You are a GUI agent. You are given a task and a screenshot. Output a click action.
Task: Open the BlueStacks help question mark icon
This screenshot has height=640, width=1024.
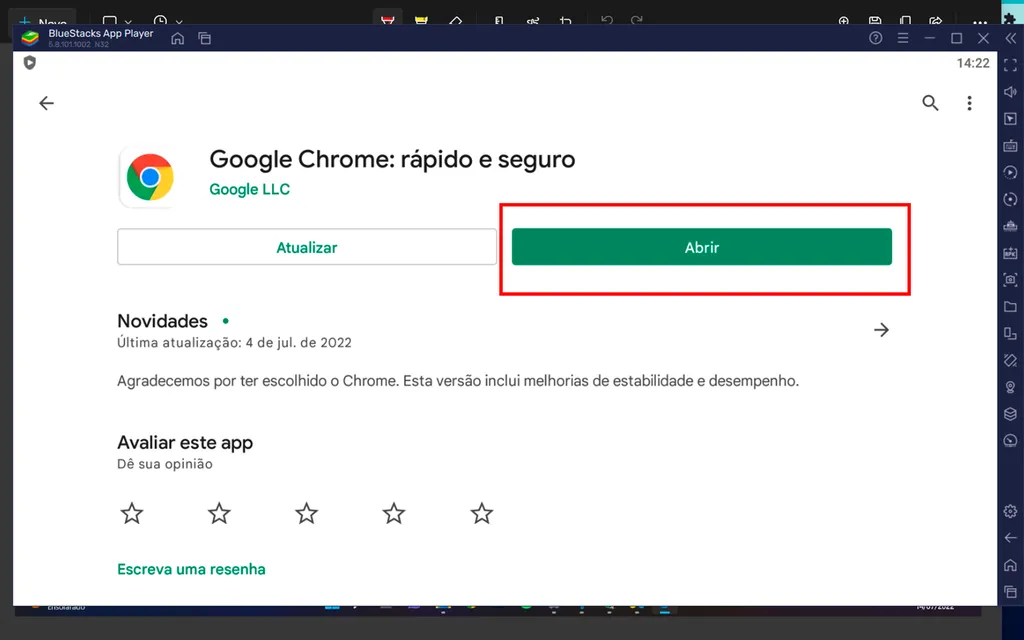click(876, 38)
